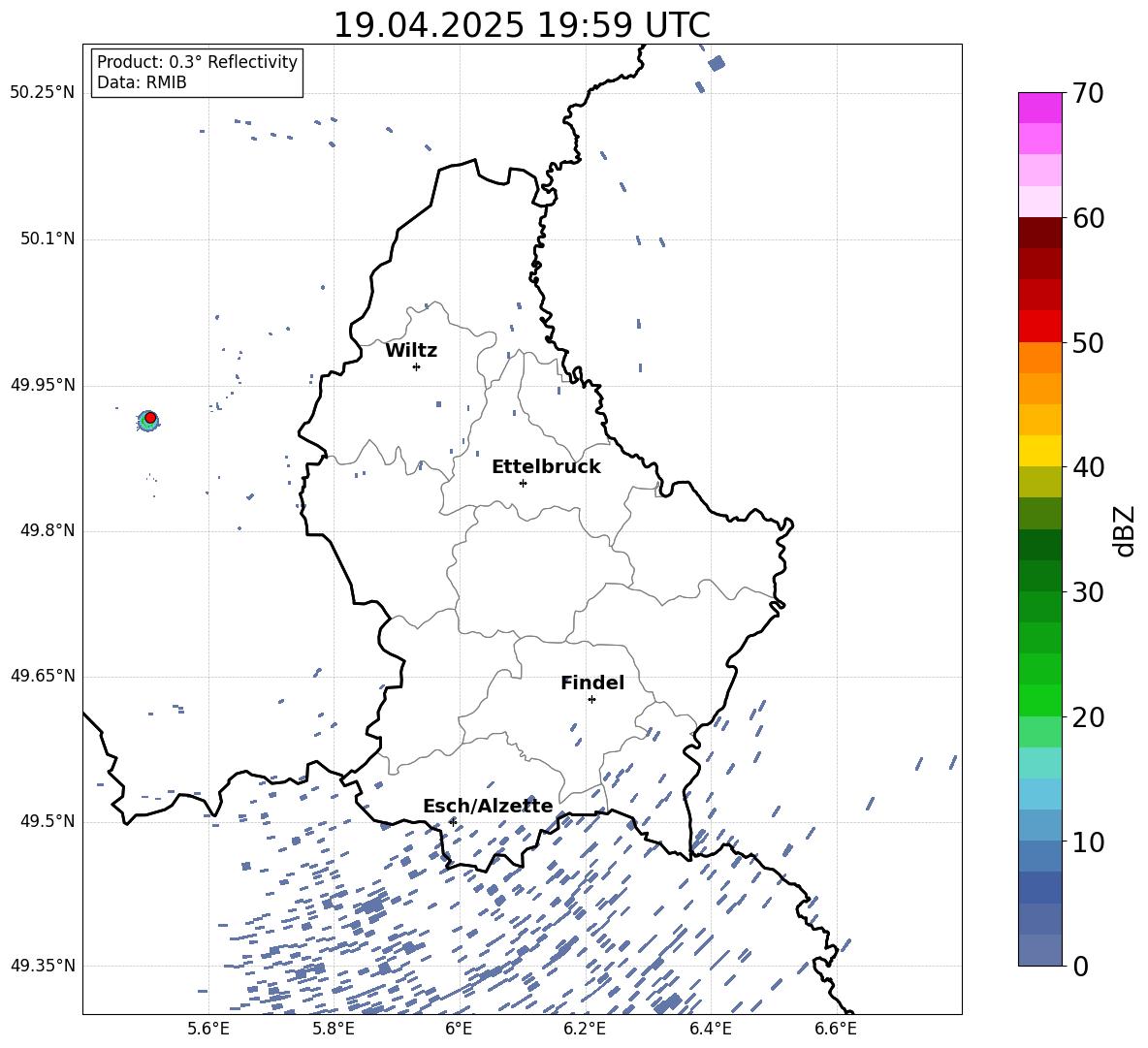The width and height of the screenshot is (1148, 1048).
Task: Pick the slate blue swatch above 0
Action: coord(1039,950)
